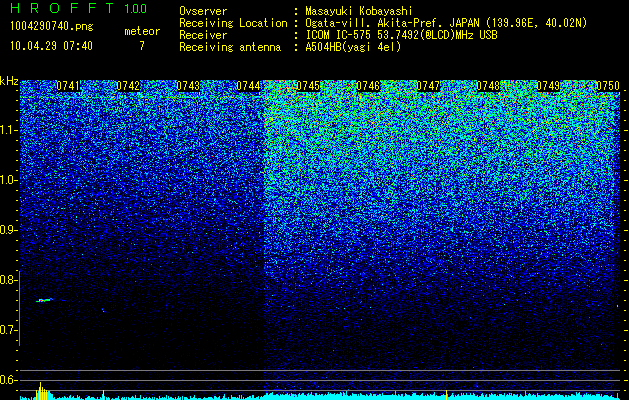This screenshot has width=629, height=400.
Task: Click the 1.1 kHz axis label
Action: [x=8, y=130]
